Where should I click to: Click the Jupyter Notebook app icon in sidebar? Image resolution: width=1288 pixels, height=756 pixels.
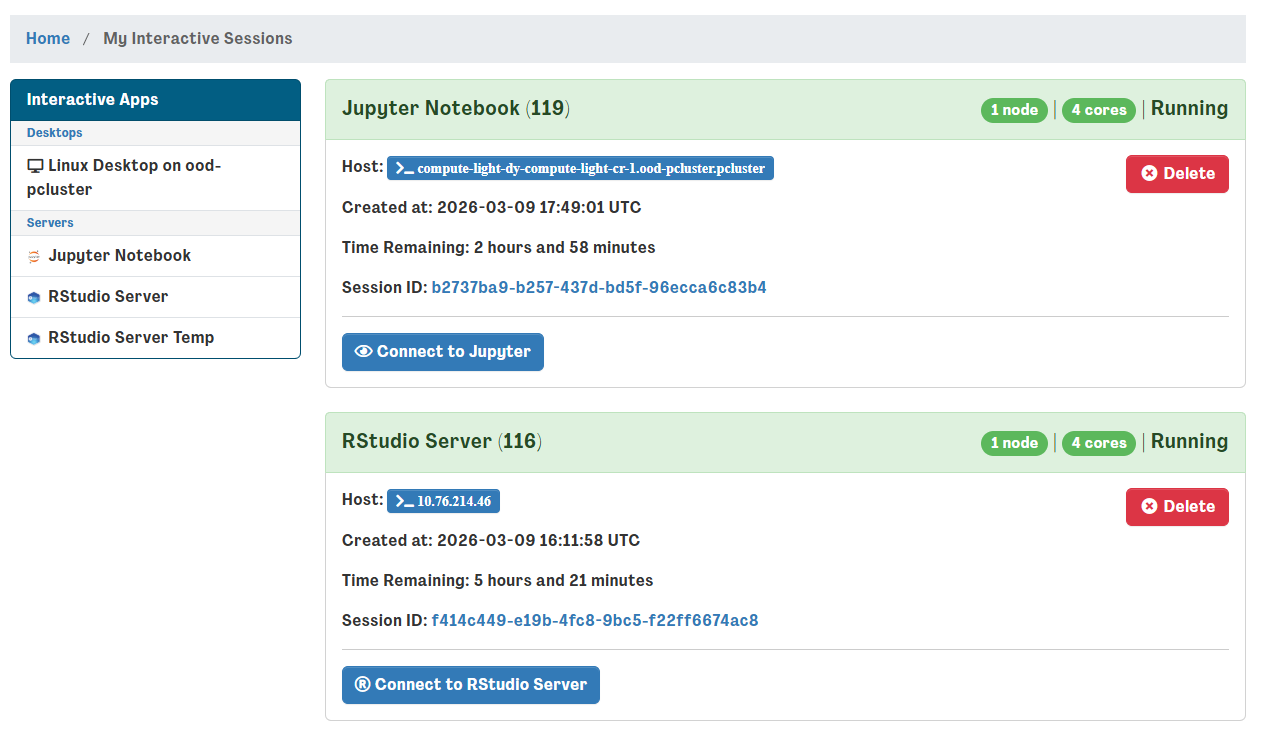pyautogui.click(x=34, y=256)
